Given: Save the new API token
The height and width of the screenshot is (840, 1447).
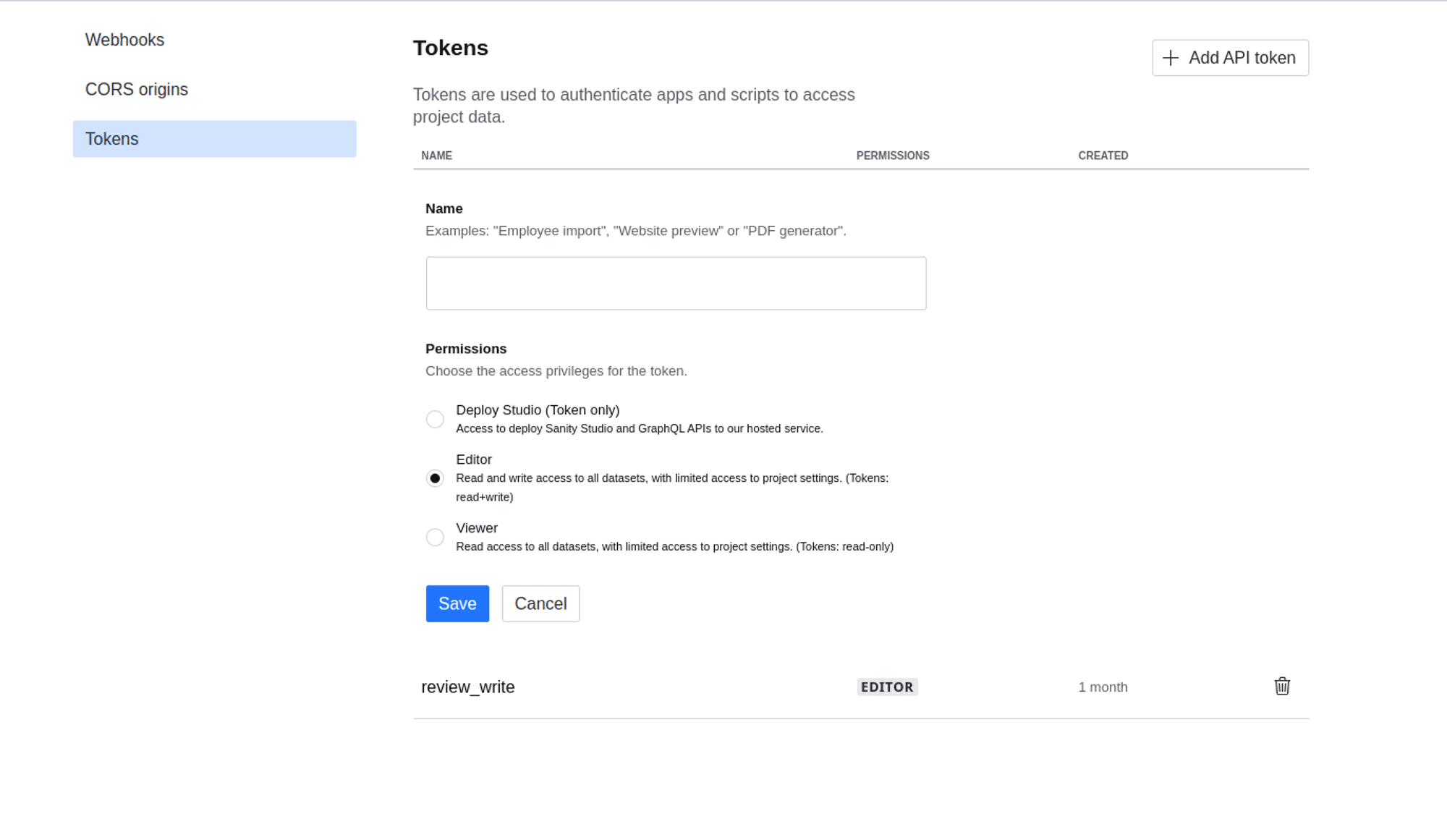Looking at the screenshot, I should click(457, 603).
